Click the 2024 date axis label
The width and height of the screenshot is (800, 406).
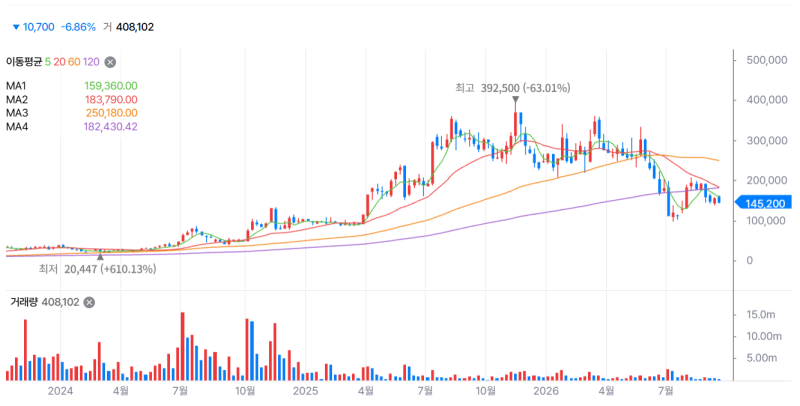(x=60, y=391)
